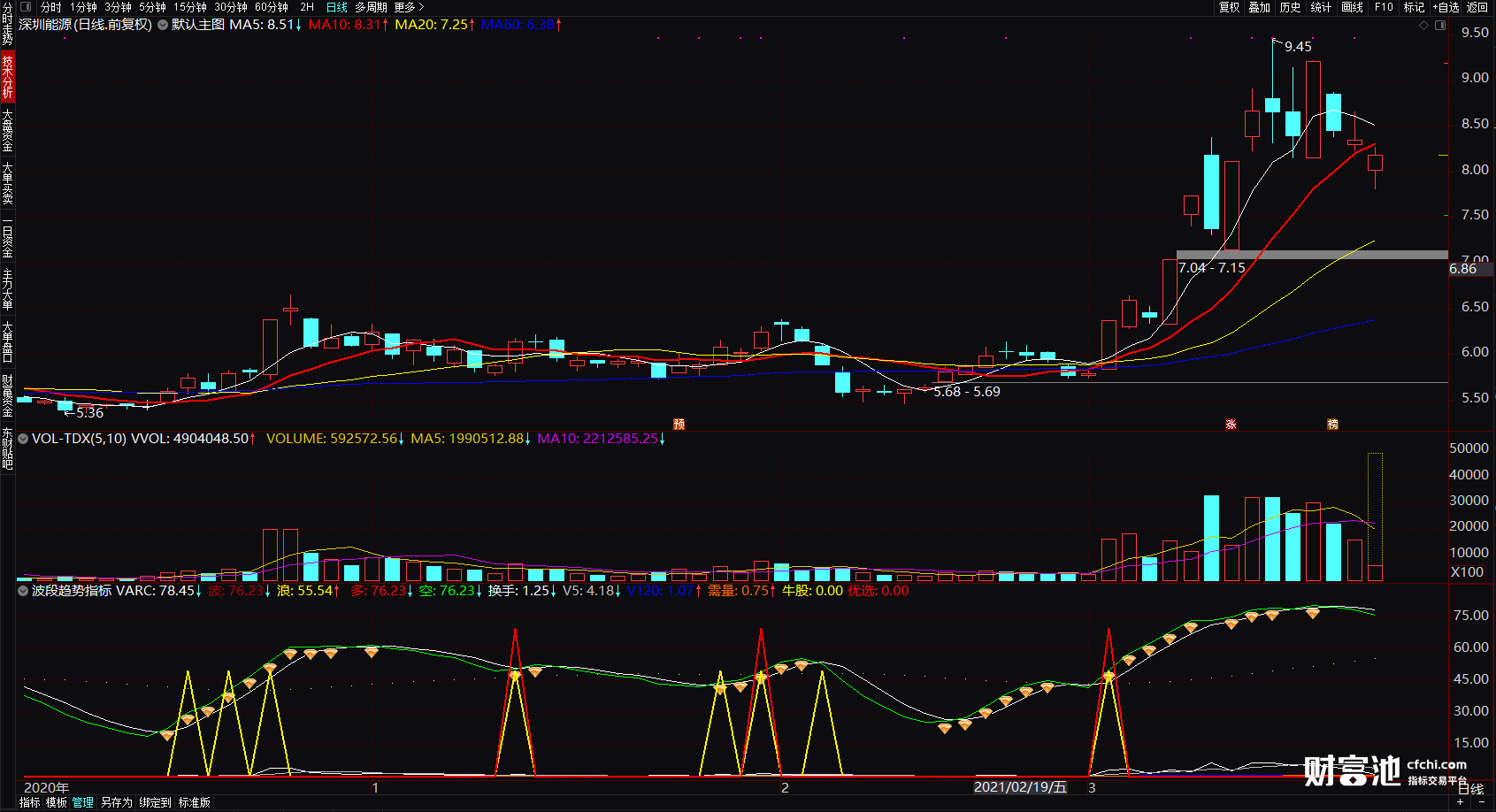Open 主力大单 sidebar tab
Screen dimensions: 1496x812
7,289
